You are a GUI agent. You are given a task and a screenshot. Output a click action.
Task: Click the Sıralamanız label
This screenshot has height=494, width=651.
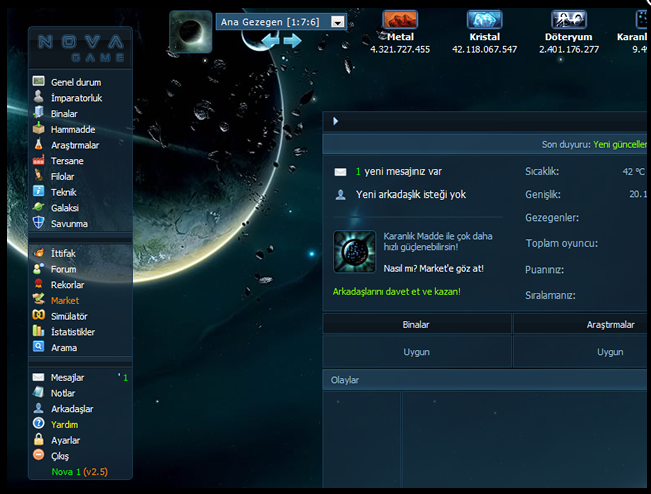coord(550,296)
